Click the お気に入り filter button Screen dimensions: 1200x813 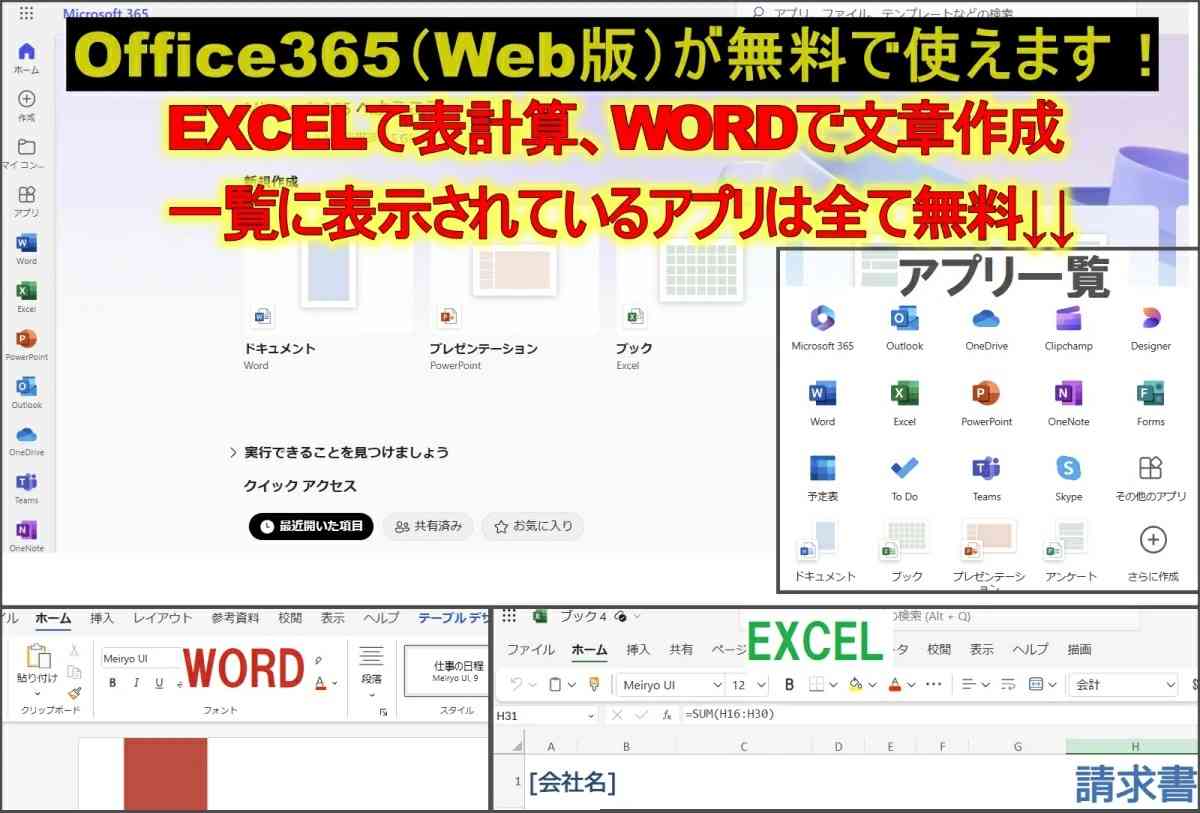533,526
